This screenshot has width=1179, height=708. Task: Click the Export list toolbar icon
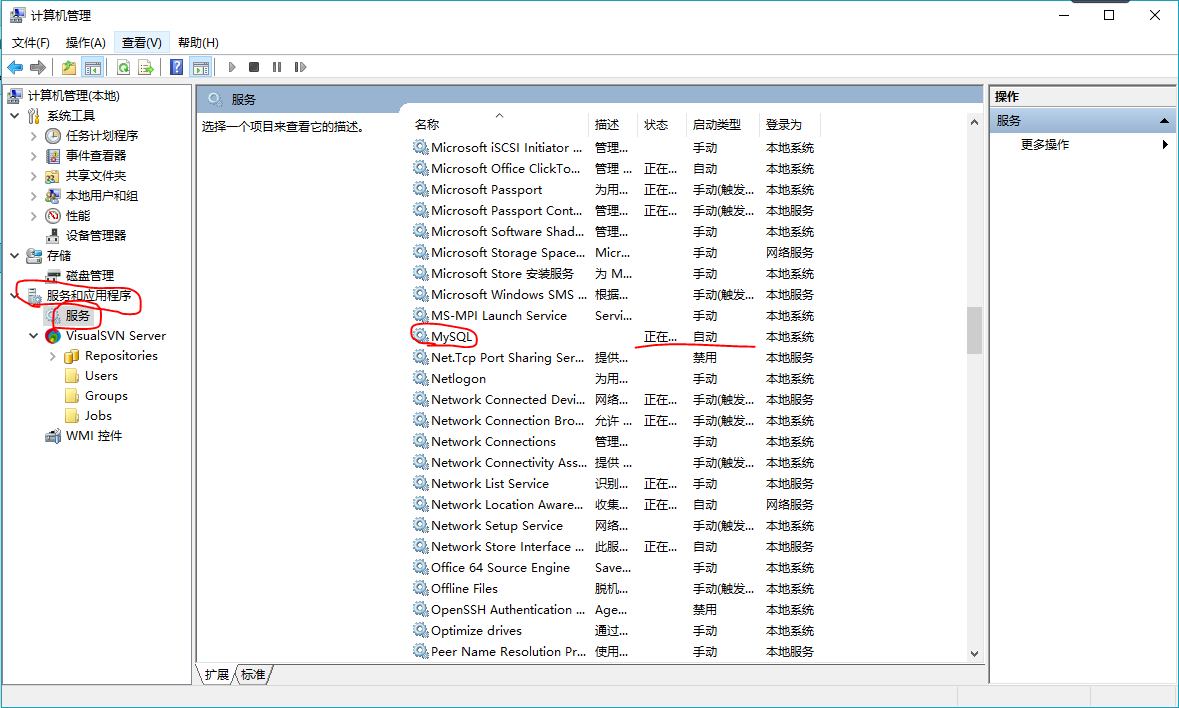click(x=146, y=68)
